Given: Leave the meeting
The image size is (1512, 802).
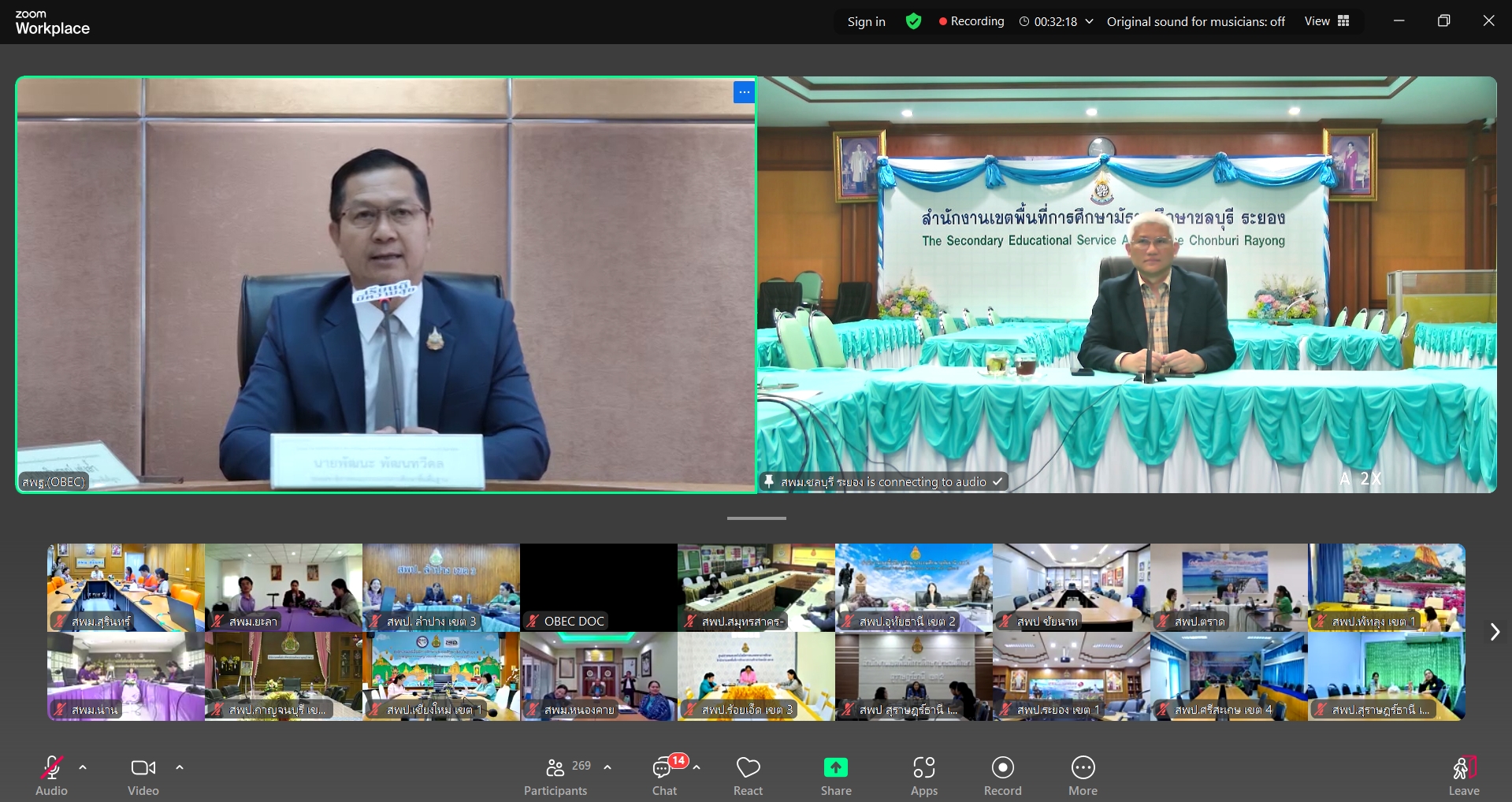Looking at the screenshot, I should tap(1463, 776).
